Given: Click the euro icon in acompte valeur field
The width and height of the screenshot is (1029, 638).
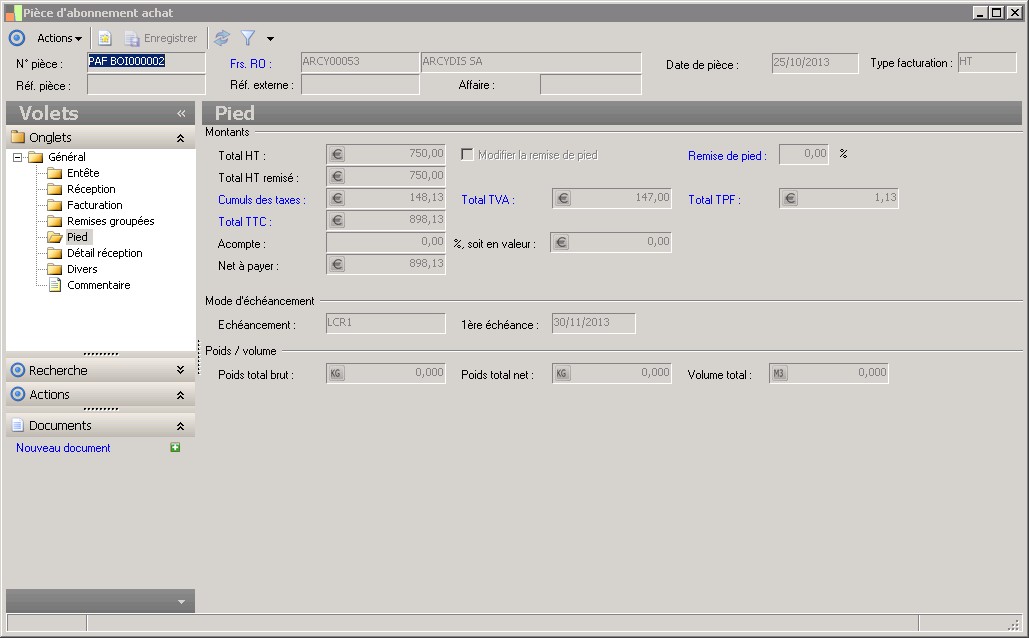Looking at the screenshot, I should (561, 242).
